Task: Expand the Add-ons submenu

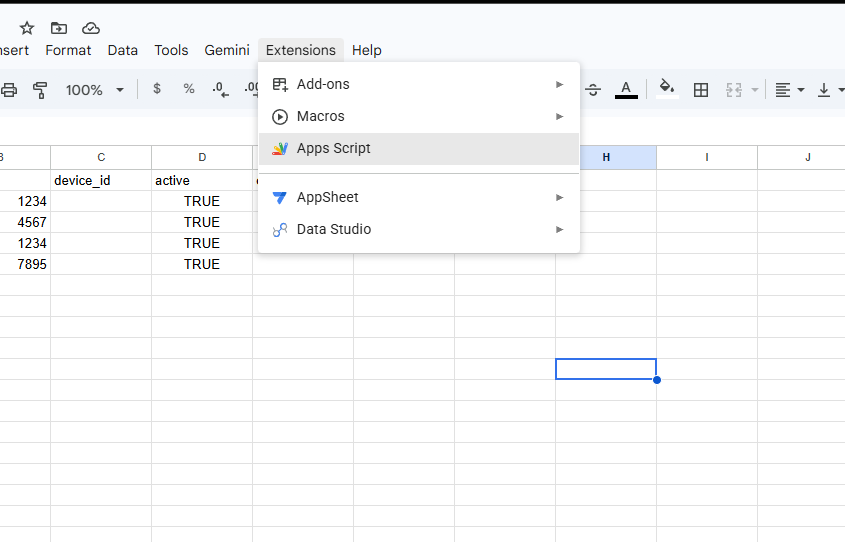Action: click(419, 85)
